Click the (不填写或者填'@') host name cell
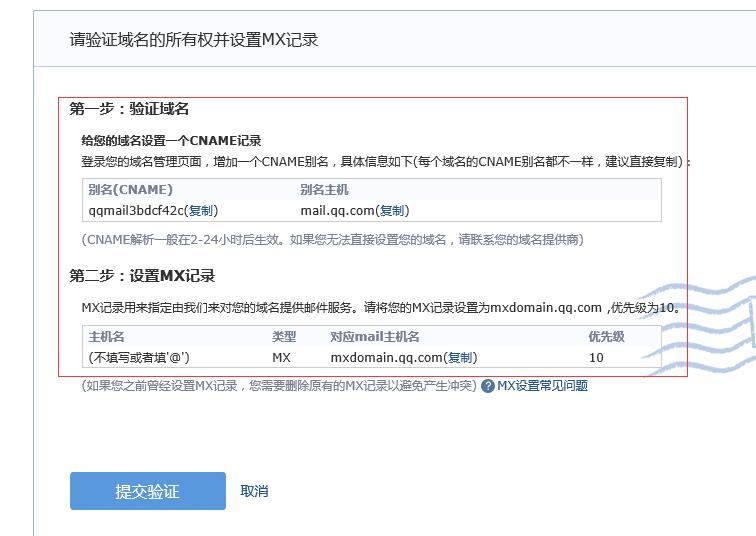The image size is (756, 536). point(139,357)
